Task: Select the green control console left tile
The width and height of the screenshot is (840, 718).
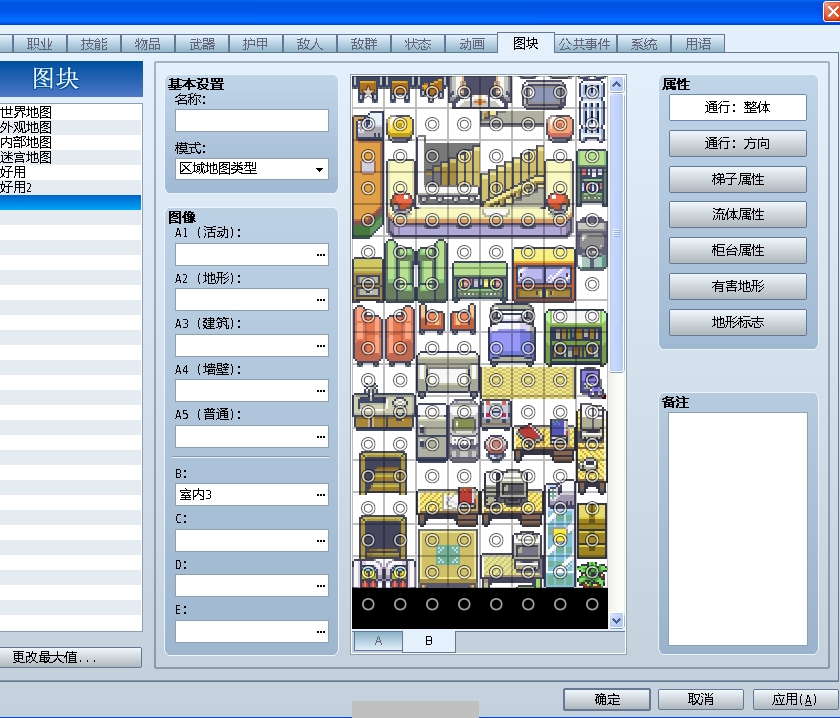Action: (464, 284)
